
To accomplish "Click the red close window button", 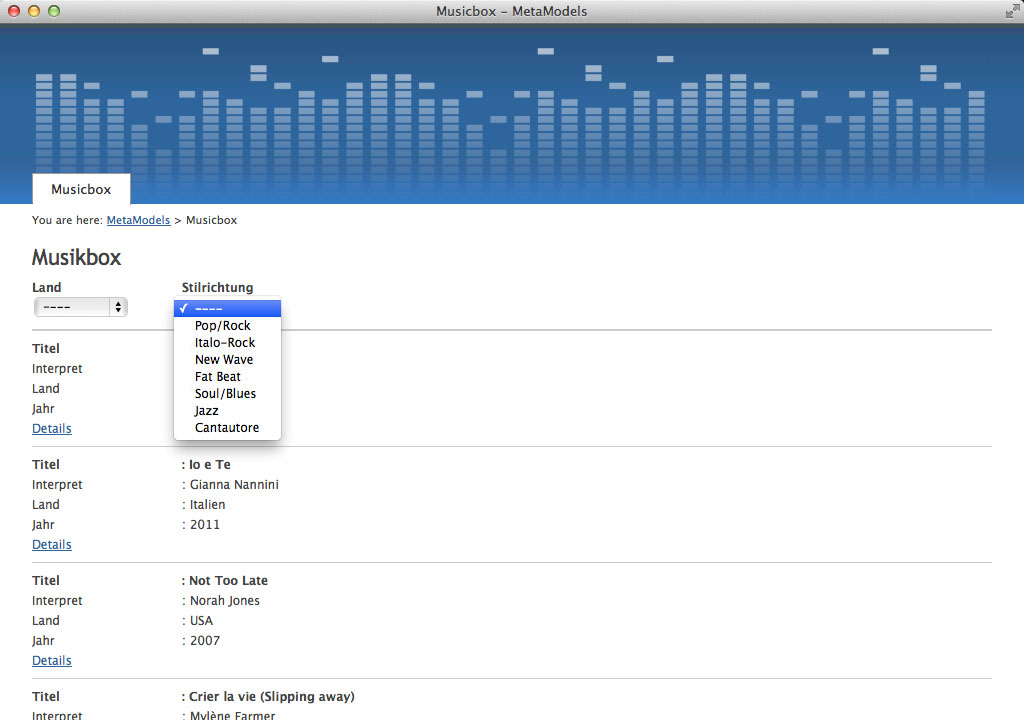I will pyautogui.click(x=14, y=11).
